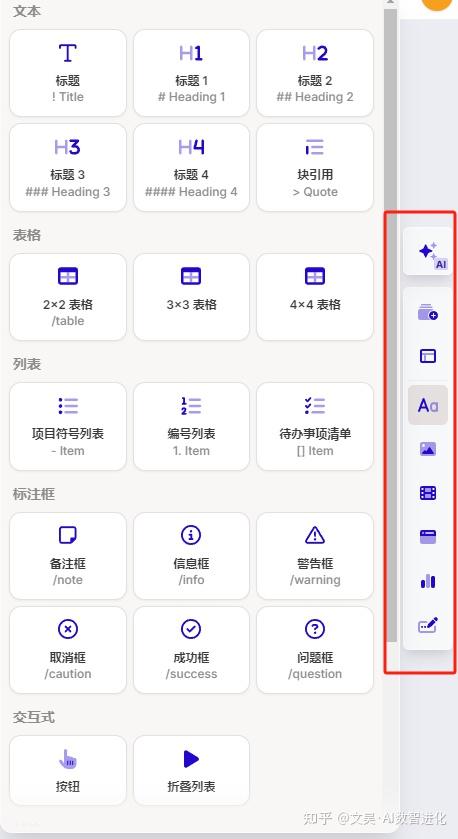Insert the 折叠列表 toggle list block
The image size is (458, 839).
pyautogui.click(x=192, y=771)
